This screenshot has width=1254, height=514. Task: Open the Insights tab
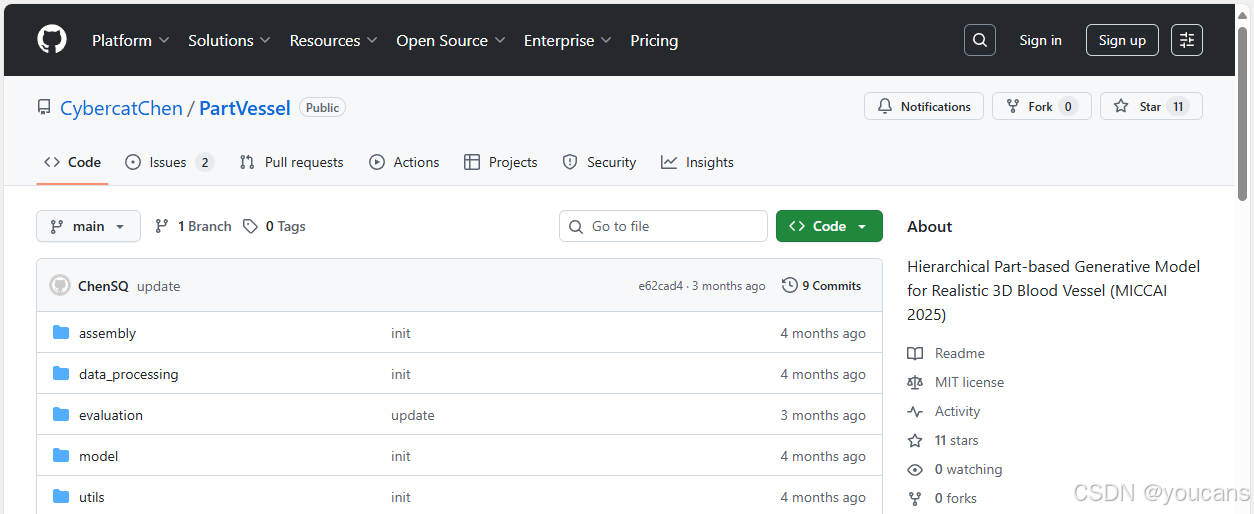pos(697,162)
